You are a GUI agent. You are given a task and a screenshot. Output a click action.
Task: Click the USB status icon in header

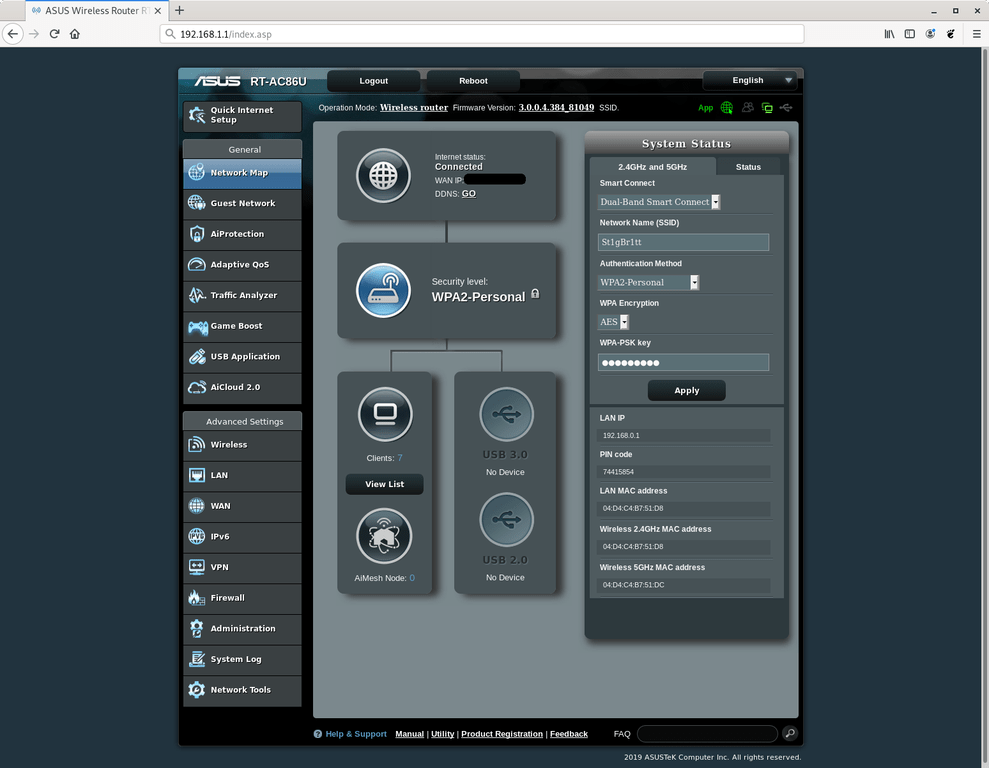tap(787, 108)
